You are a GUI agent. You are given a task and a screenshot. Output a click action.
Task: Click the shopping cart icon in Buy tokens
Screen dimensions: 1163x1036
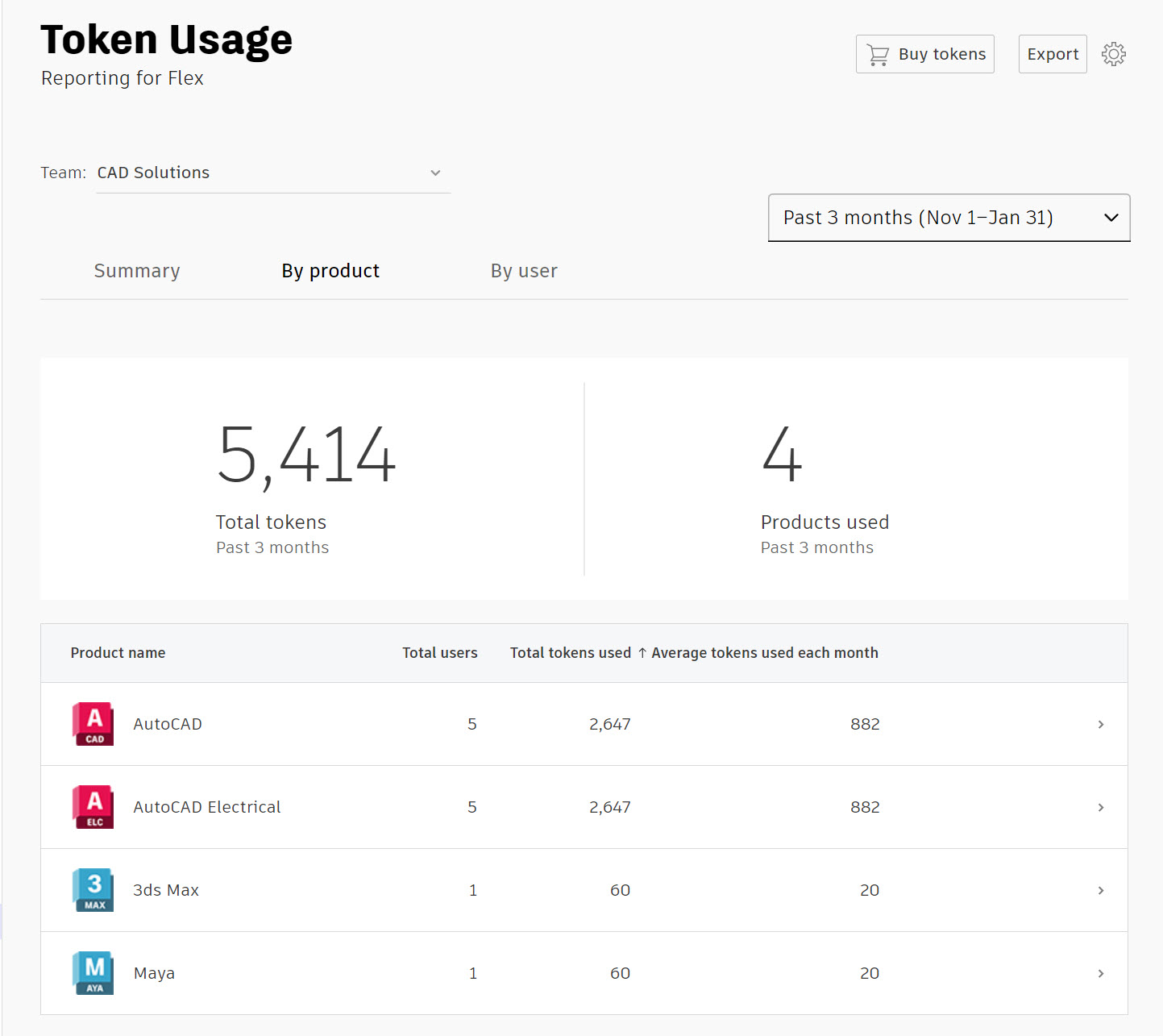click(878, 55)
